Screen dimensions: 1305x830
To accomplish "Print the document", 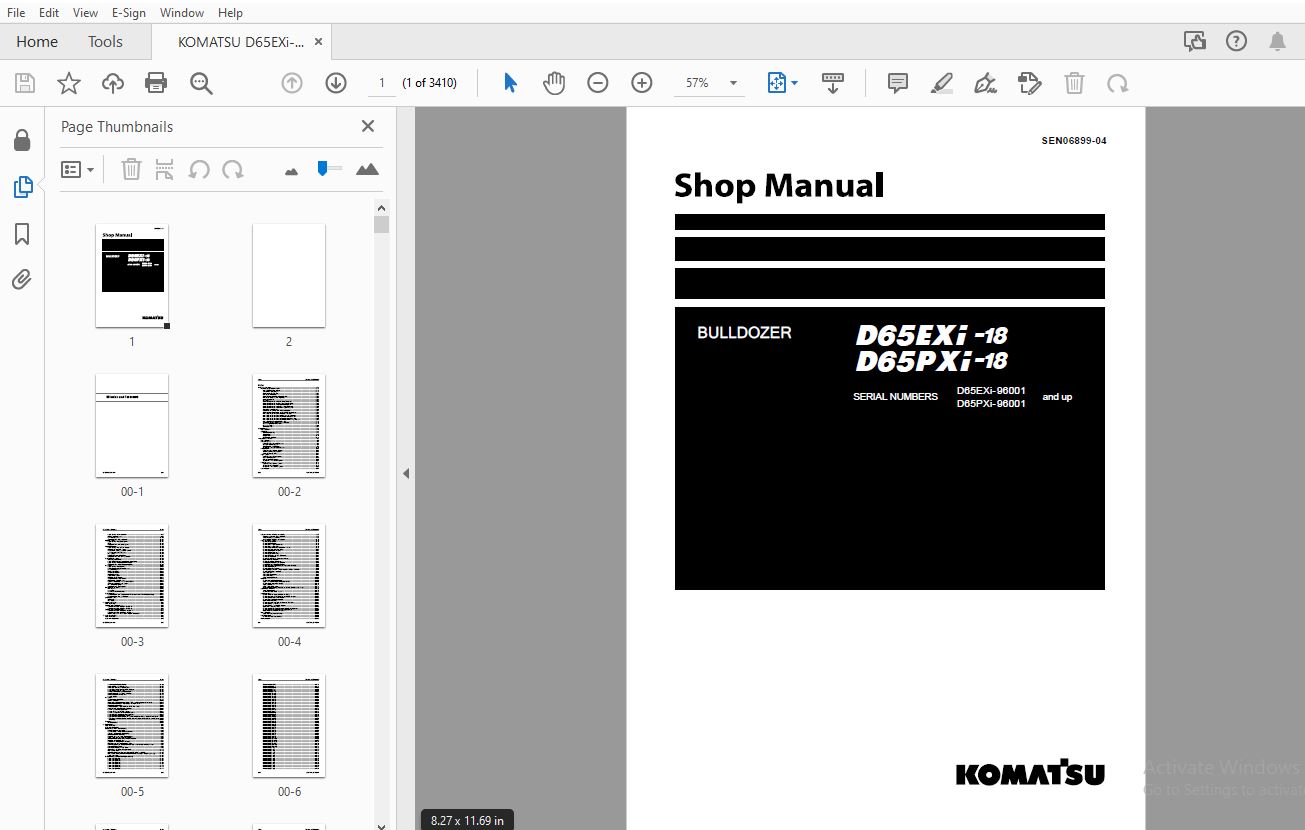I will 156,83.
